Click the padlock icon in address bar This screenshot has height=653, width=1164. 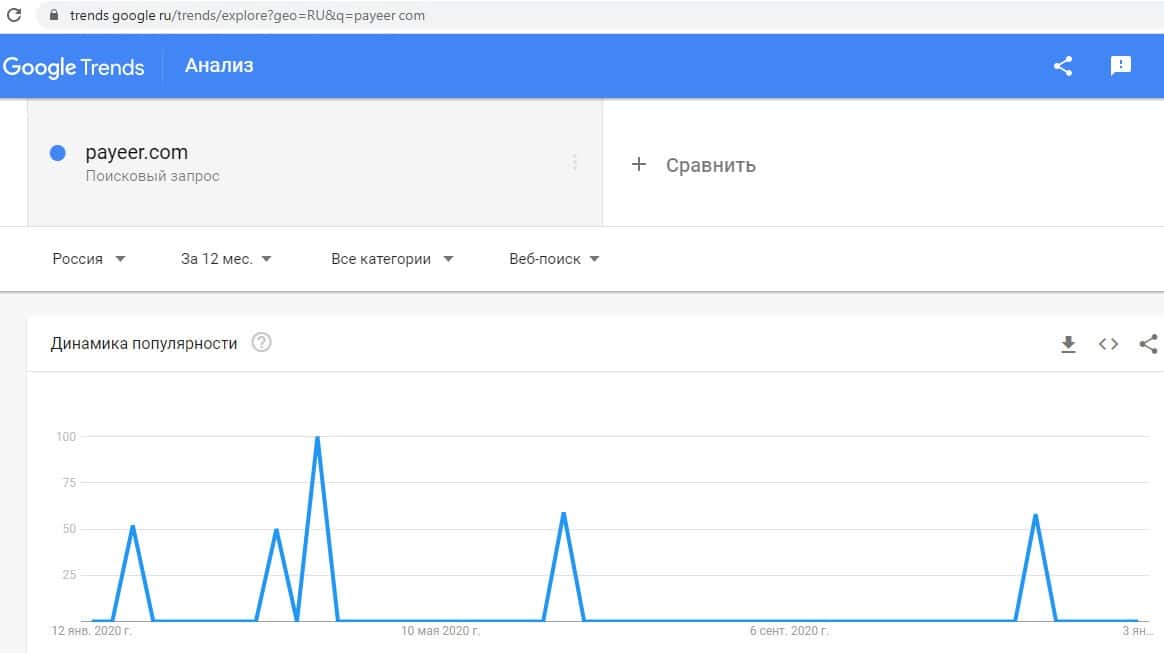[52, 16]
